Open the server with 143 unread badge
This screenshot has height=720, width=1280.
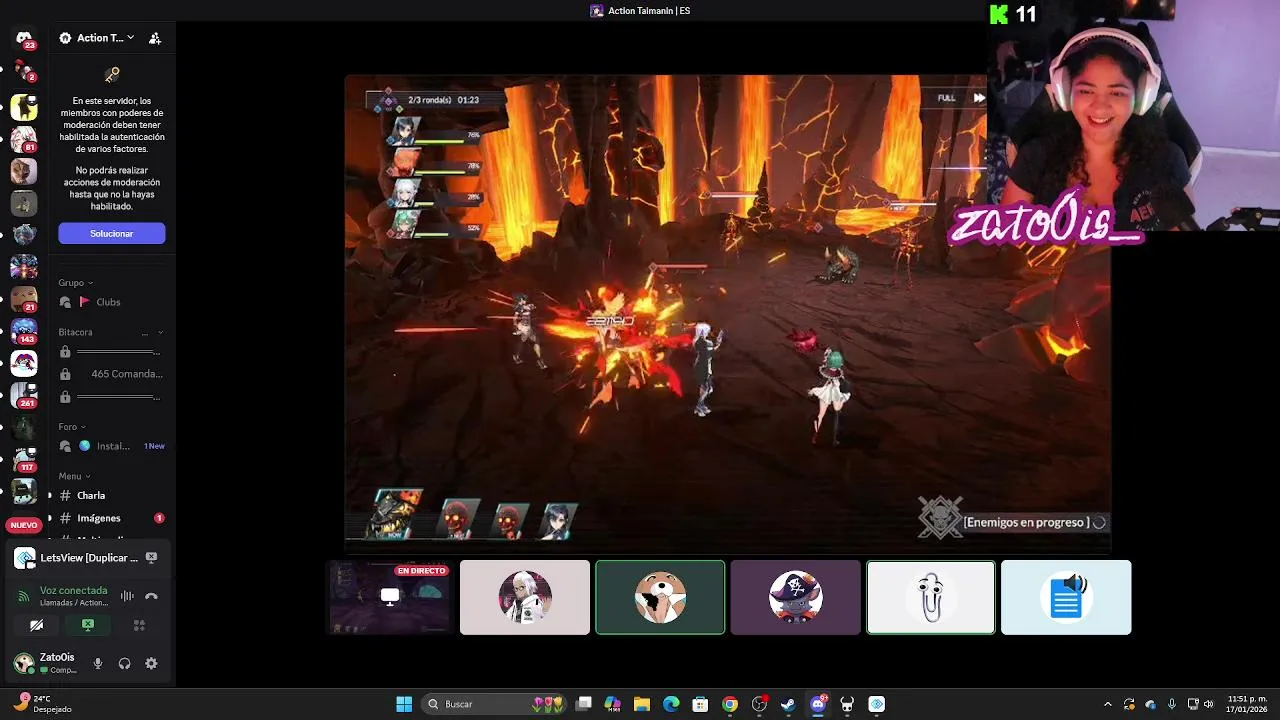(x=24, y=331)
